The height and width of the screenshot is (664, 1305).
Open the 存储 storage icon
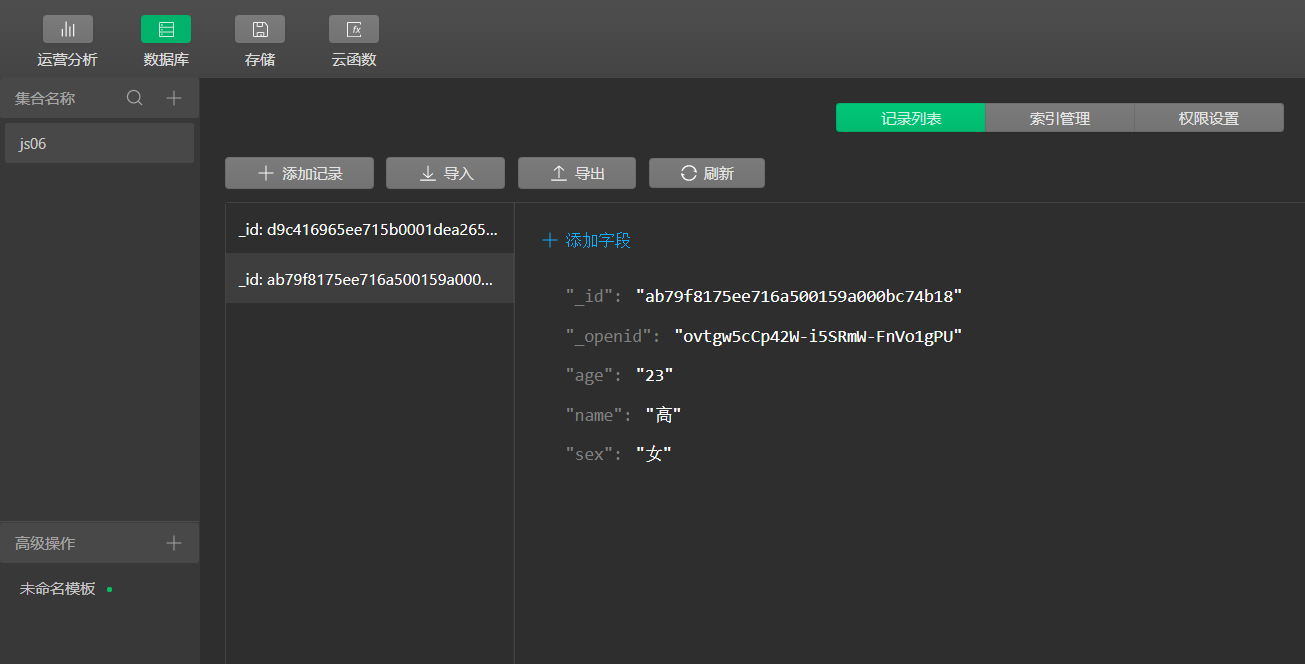(x=260, y=29)
